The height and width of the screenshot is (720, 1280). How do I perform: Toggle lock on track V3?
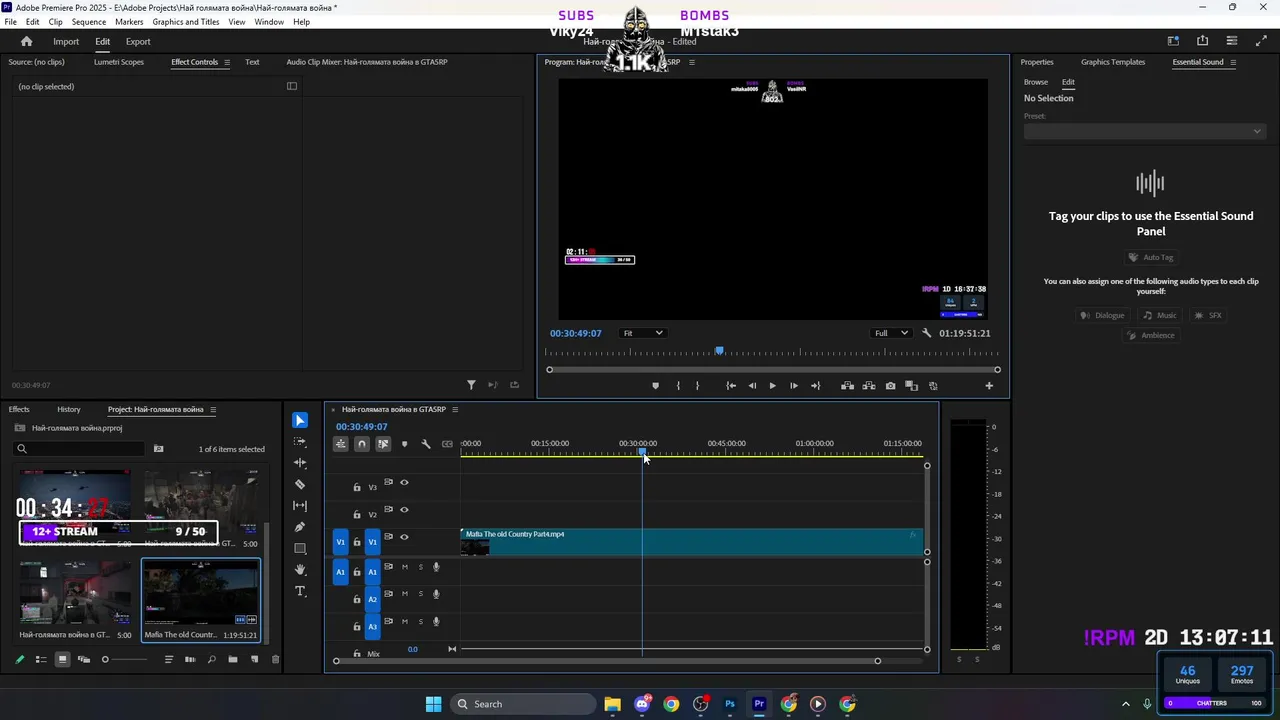(357, 487)
